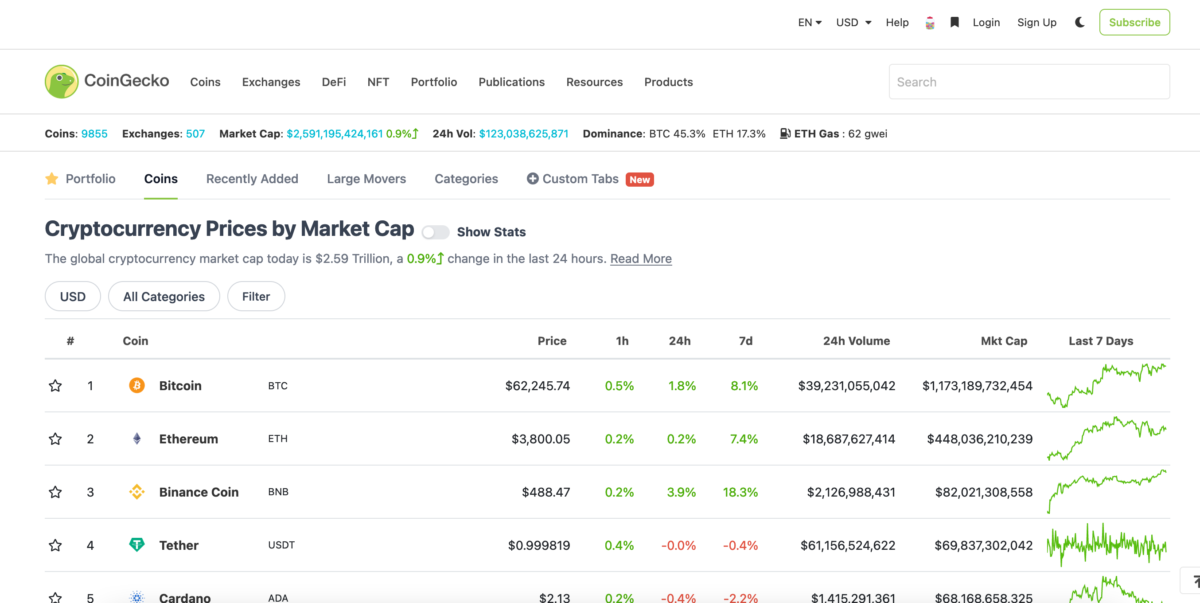Click the market cap value $2,591,195,424,161
This screenshot has height=603, width=1200.
tap(334, 133)
